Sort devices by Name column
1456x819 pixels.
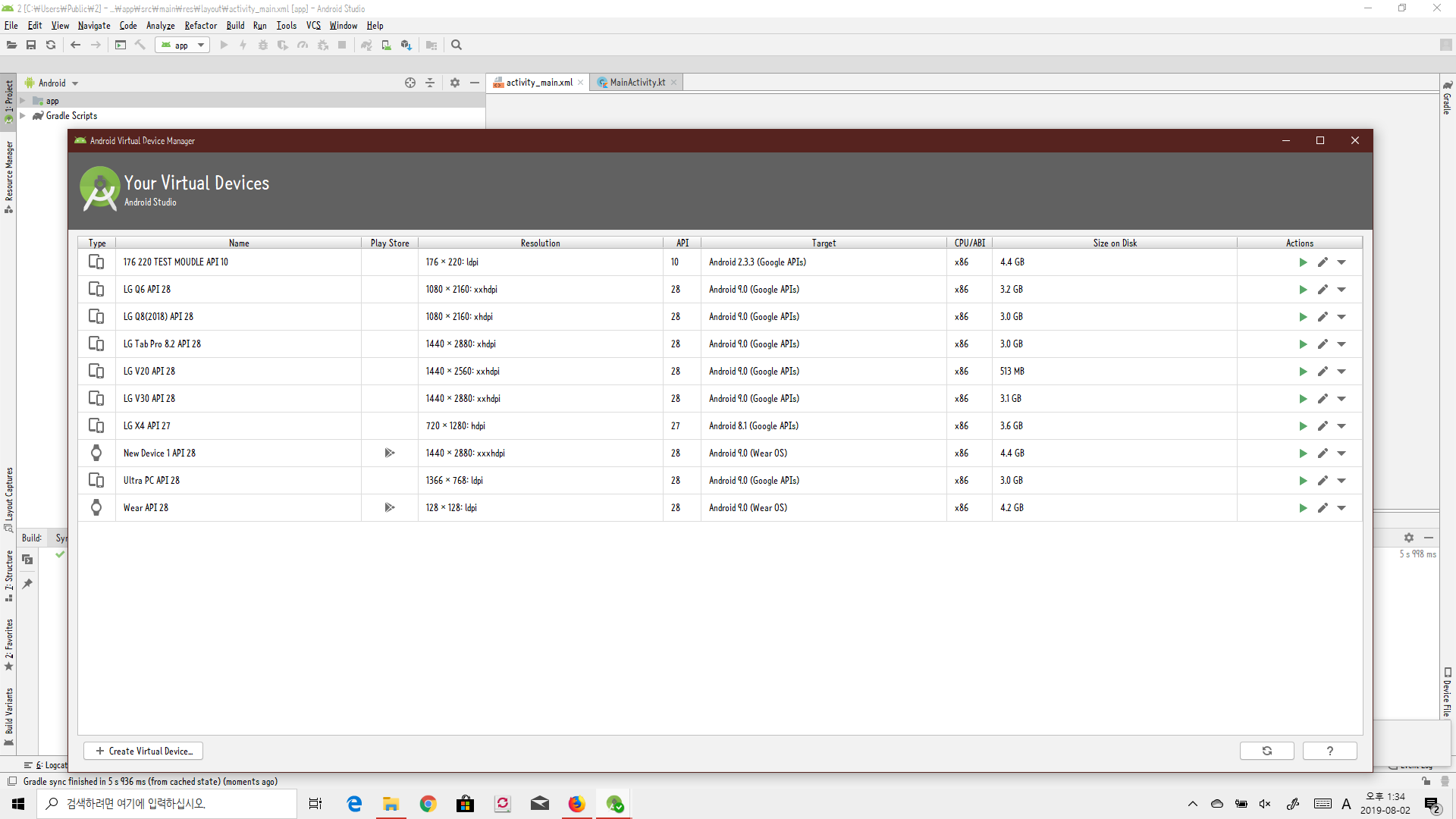[x=239, y=243]
